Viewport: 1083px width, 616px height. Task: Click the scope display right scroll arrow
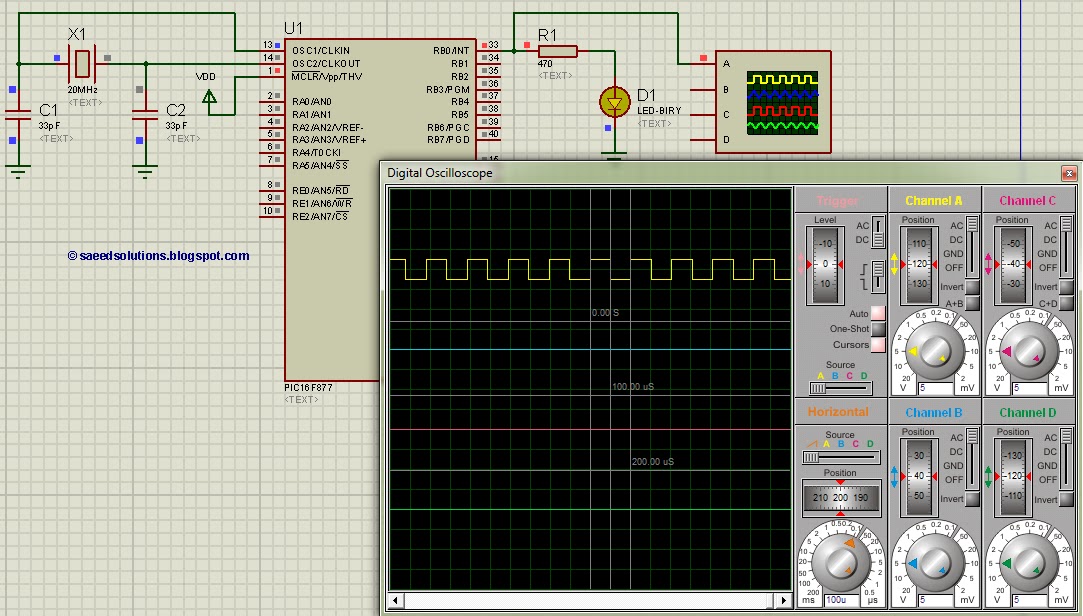[x=784, y=600]
